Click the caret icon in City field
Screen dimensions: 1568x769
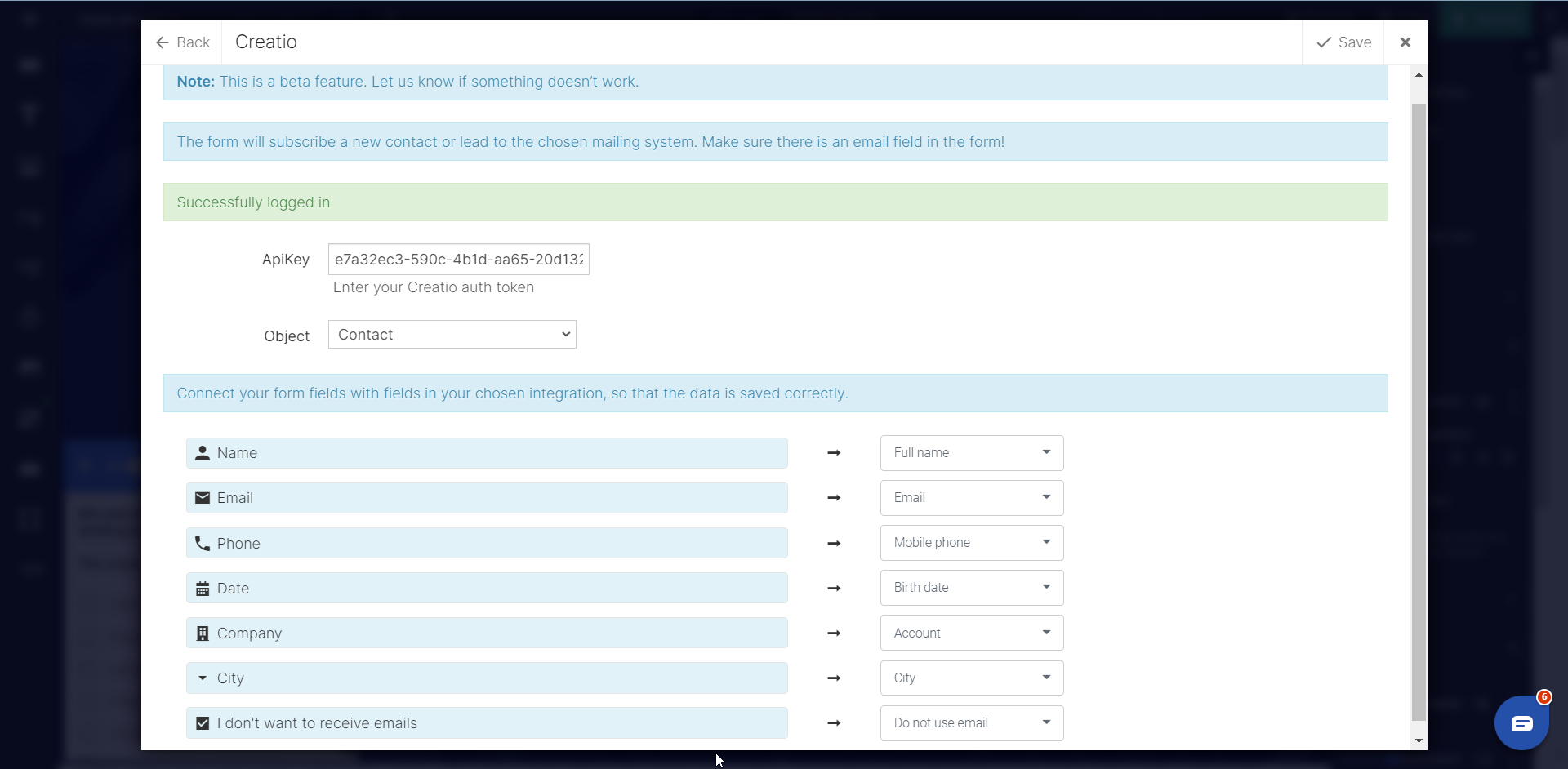tap(203, 678)
